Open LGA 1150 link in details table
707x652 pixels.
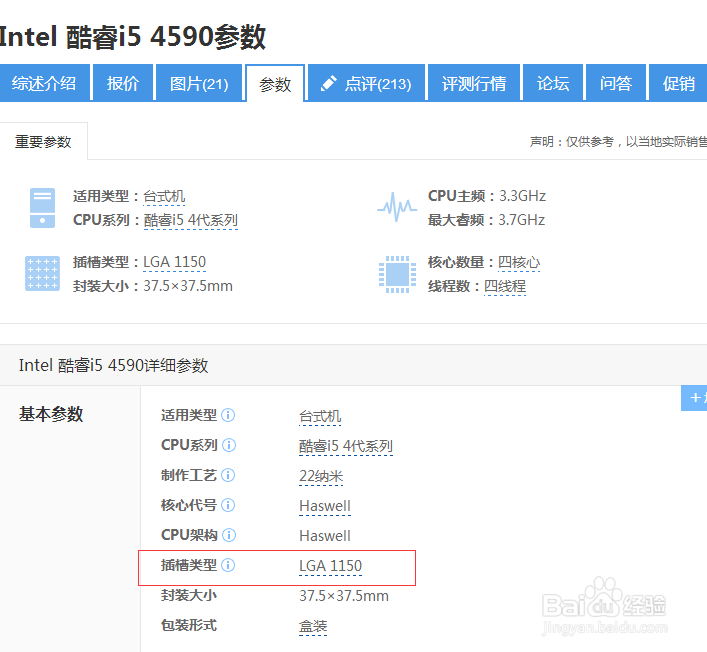click(331, 566)
